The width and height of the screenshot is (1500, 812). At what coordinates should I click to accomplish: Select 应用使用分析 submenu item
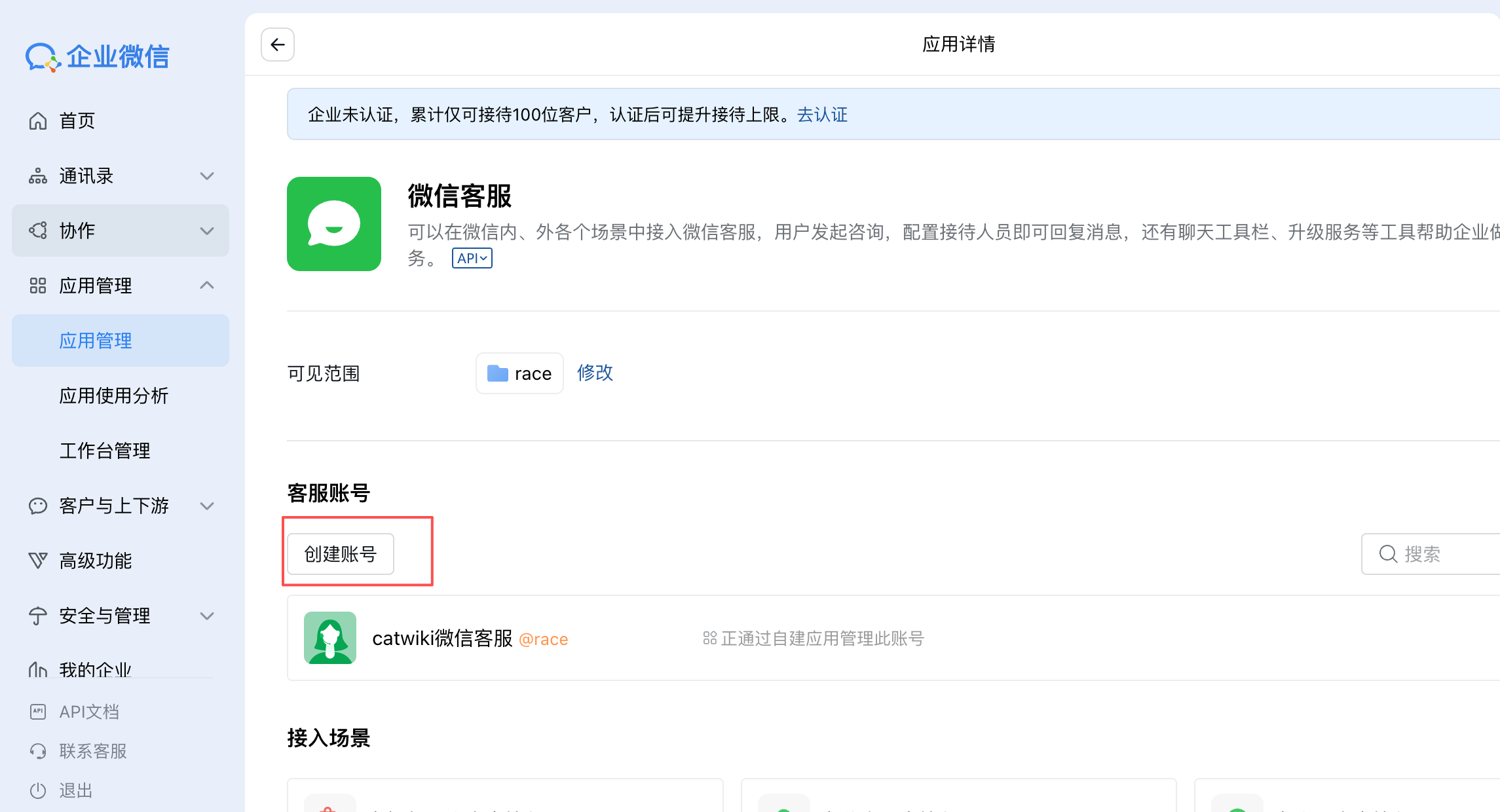[x=113, y=396]
